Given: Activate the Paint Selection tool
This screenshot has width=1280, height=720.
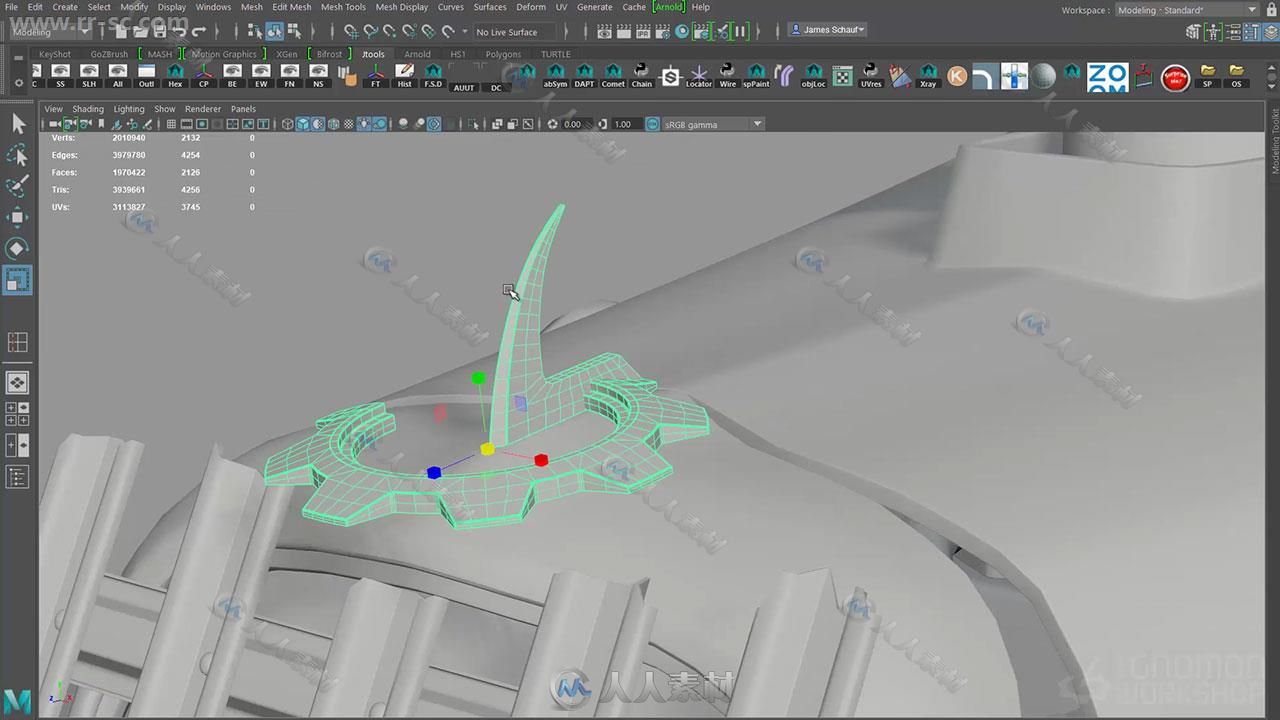Looking at the screenshot, I should (18, 186).
